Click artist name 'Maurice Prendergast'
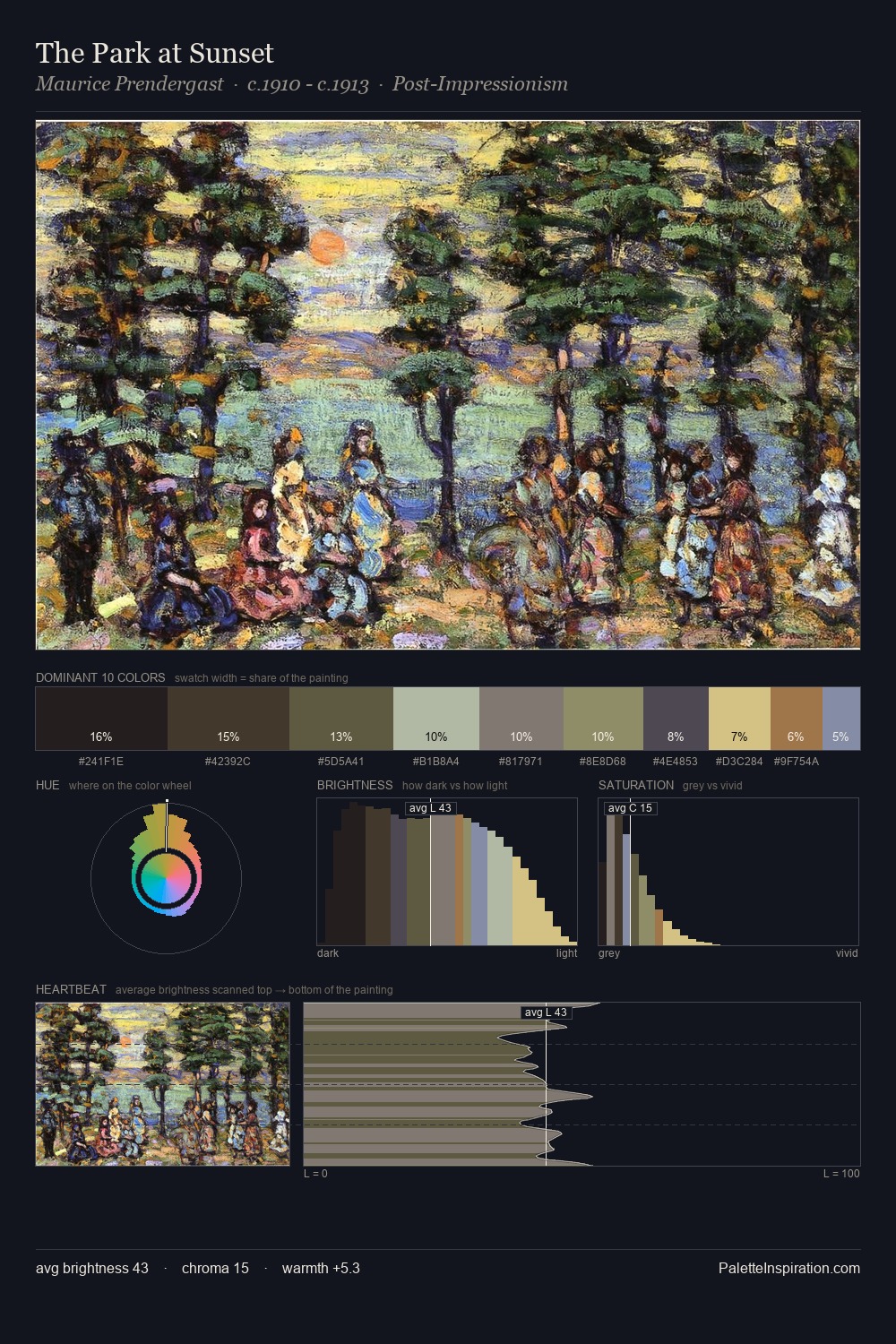The image size is (896, 1344). pyautogui.click(x=129, y=84)
